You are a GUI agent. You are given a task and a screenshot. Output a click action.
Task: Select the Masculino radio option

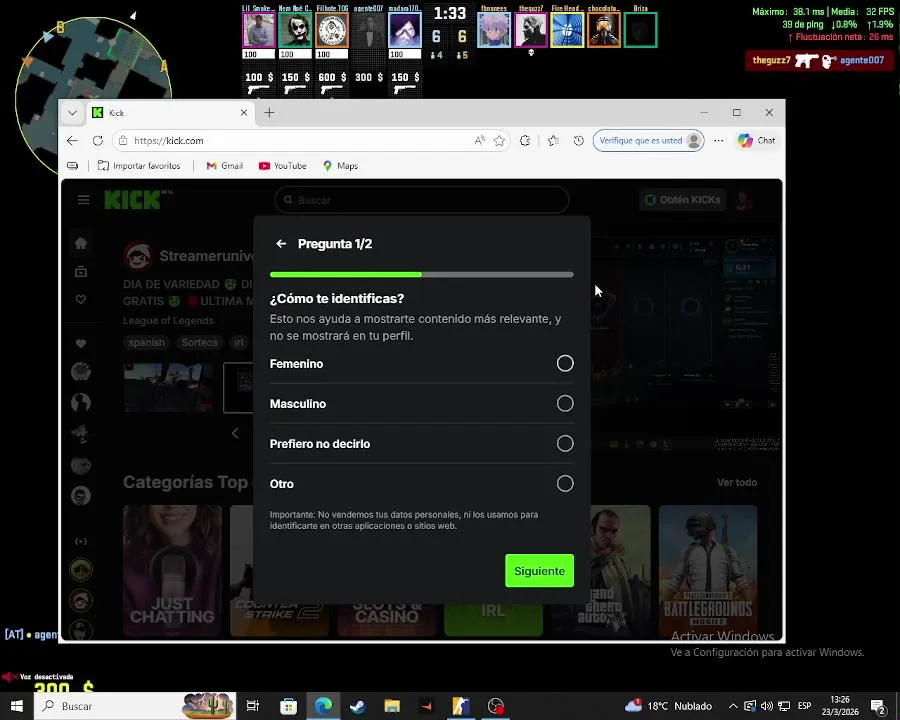click(x=565, y=404)
